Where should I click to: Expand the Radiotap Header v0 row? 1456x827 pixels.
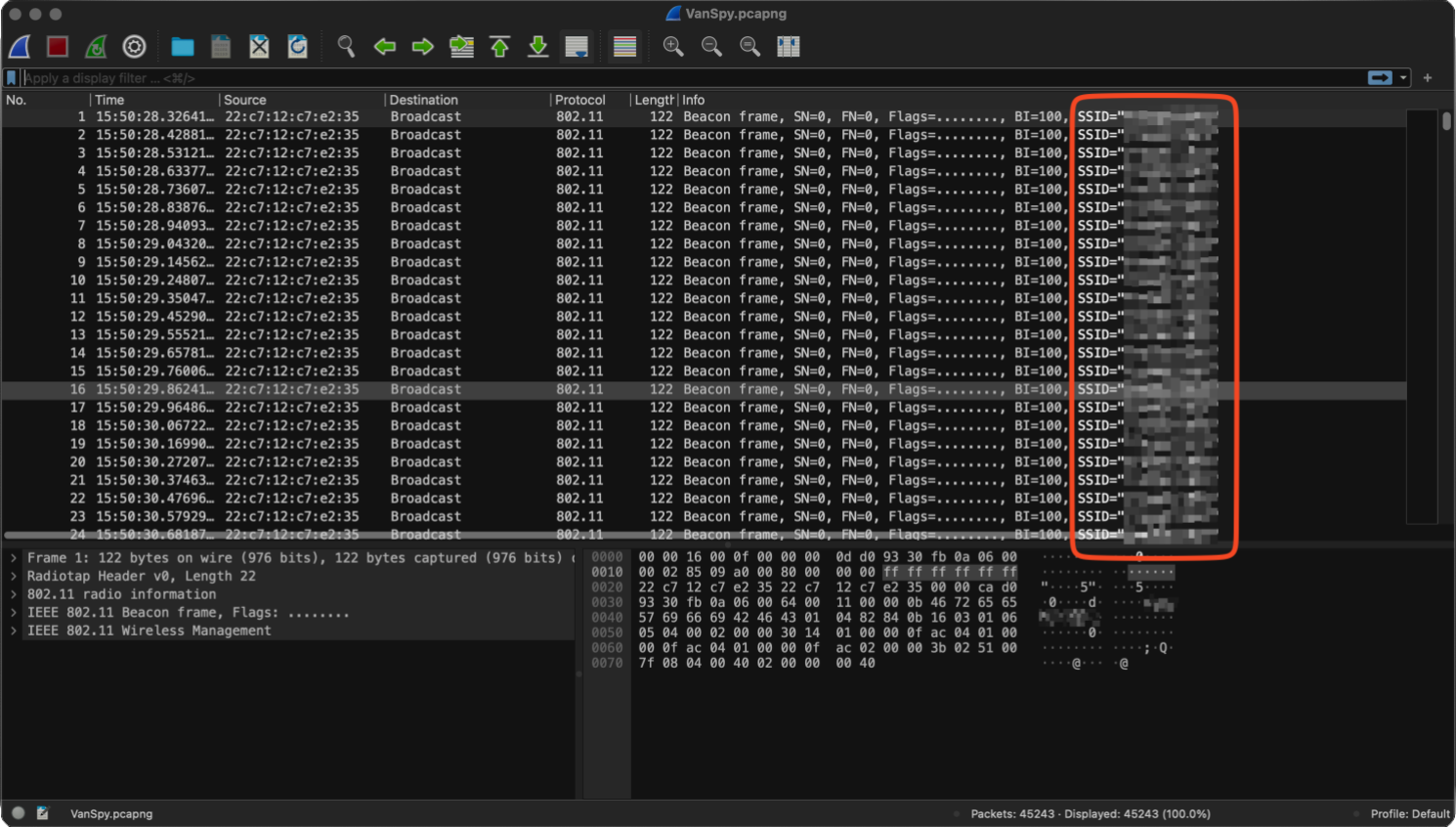coord(14,577)
